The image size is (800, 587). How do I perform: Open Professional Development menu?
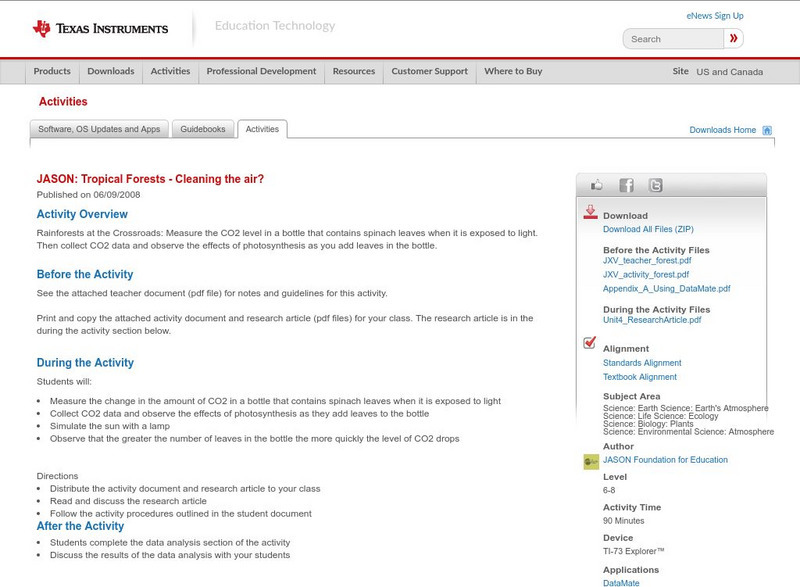261,71
